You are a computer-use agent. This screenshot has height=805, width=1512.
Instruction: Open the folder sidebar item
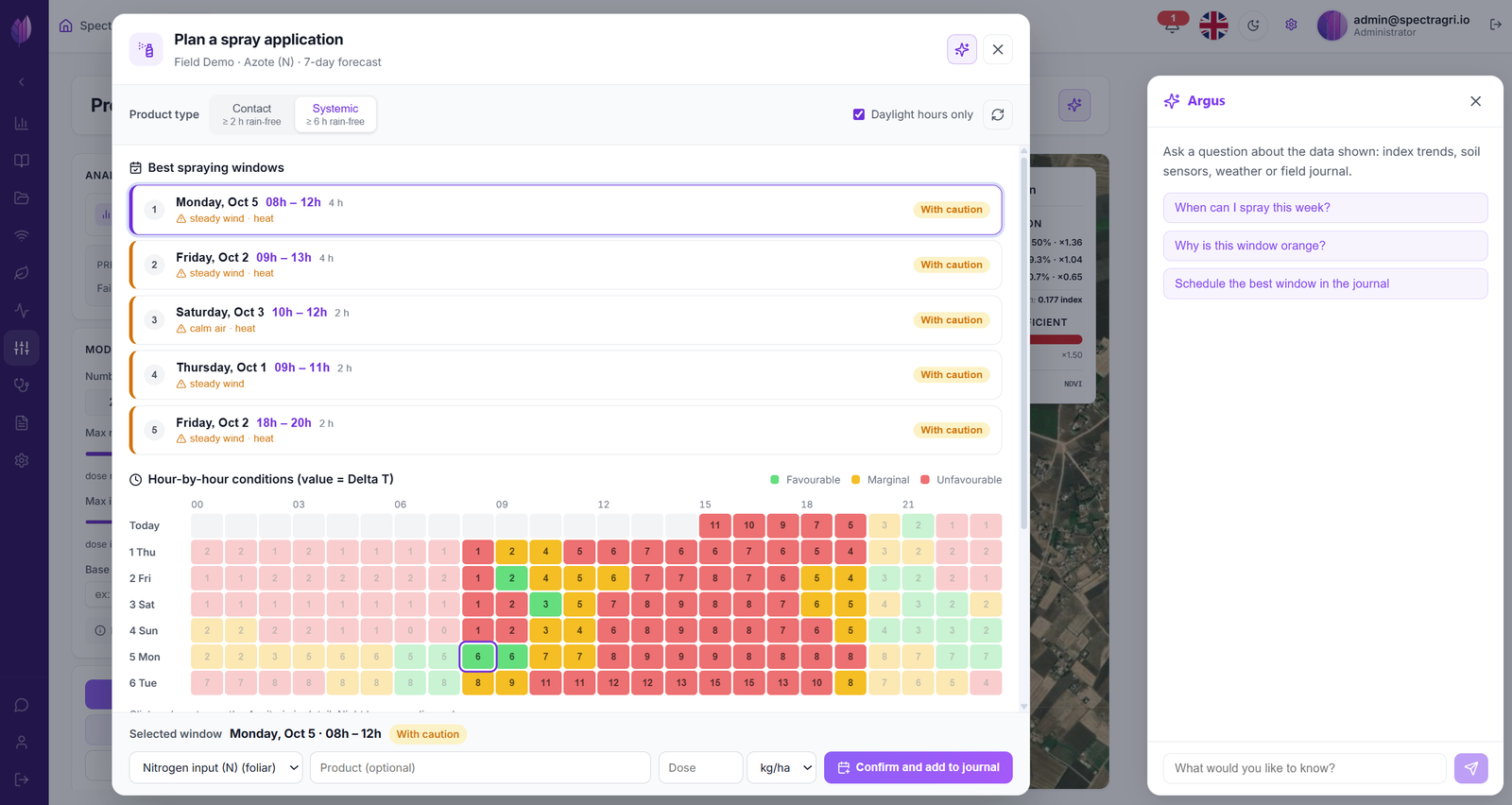click(x=22, y=198)
